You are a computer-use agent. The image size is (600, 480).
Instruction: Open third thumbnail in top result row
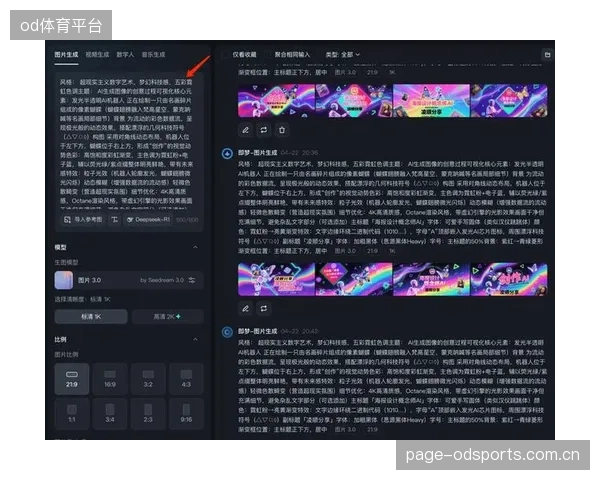coord(432,101)
